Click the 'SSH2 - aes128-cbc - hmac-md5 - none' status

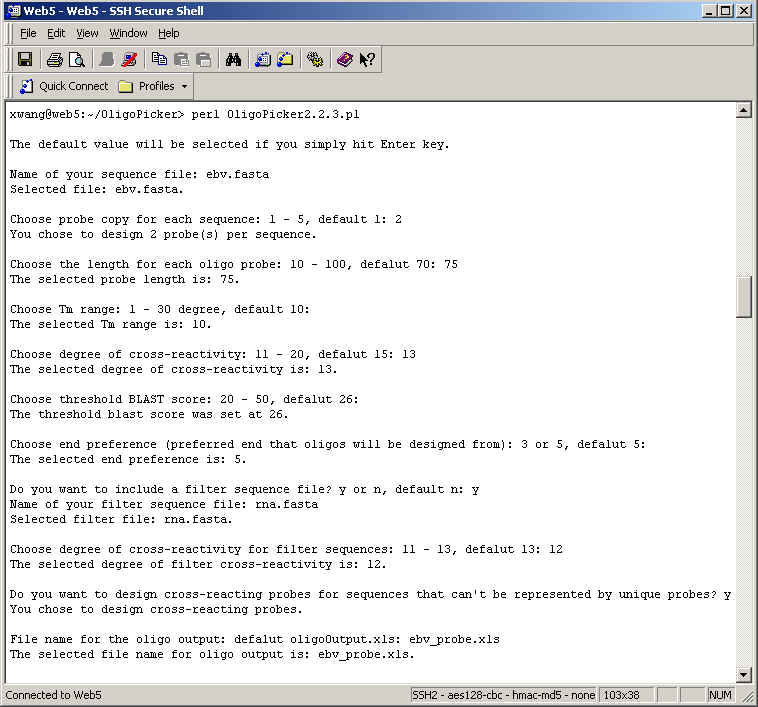point(503,695)
